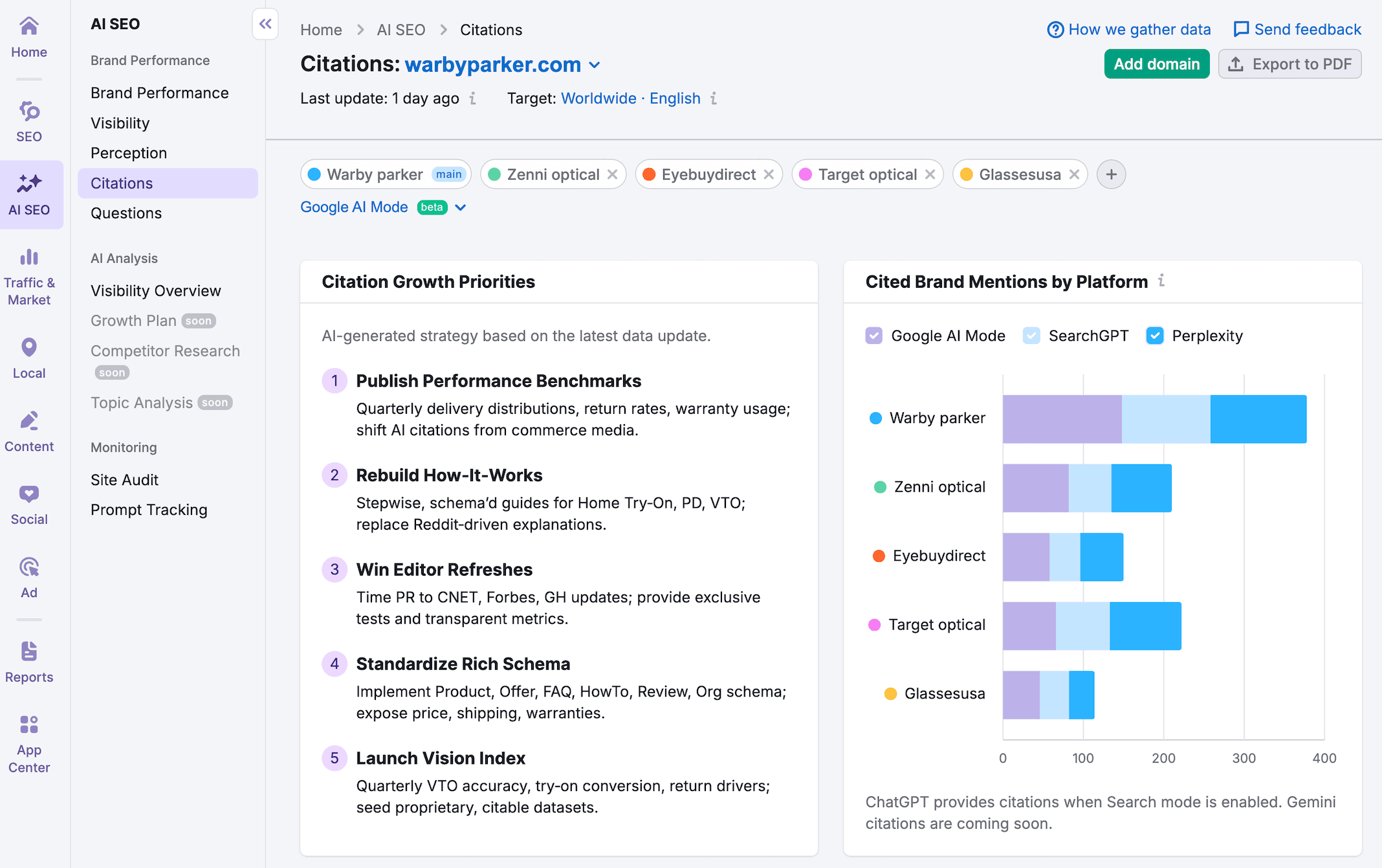
Task: Click the Target optical chip label
Action: [868, 175]
